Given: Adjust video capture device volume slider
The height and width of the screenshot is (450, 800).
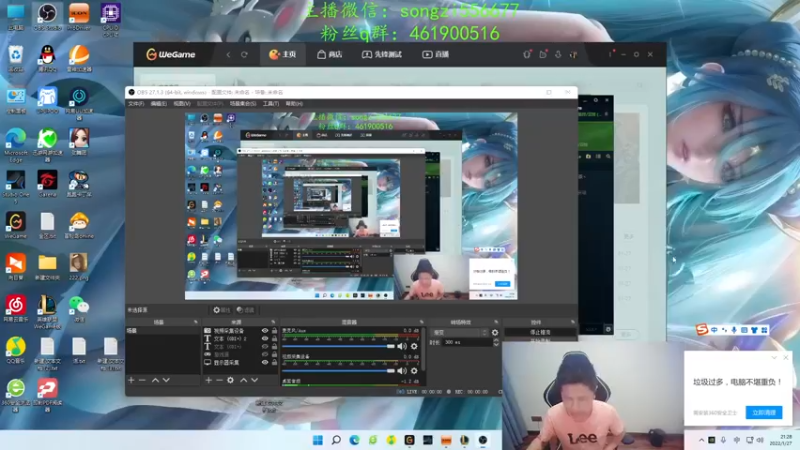Looking at the screenshot, I should [x=339, y=371].
